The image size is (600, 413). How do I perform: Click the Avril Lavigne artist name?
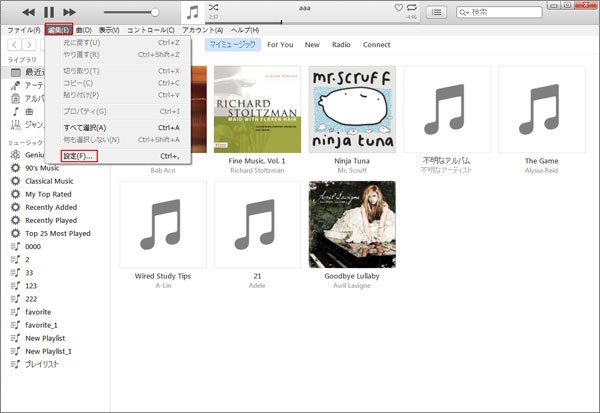click(x=352, y=286)
